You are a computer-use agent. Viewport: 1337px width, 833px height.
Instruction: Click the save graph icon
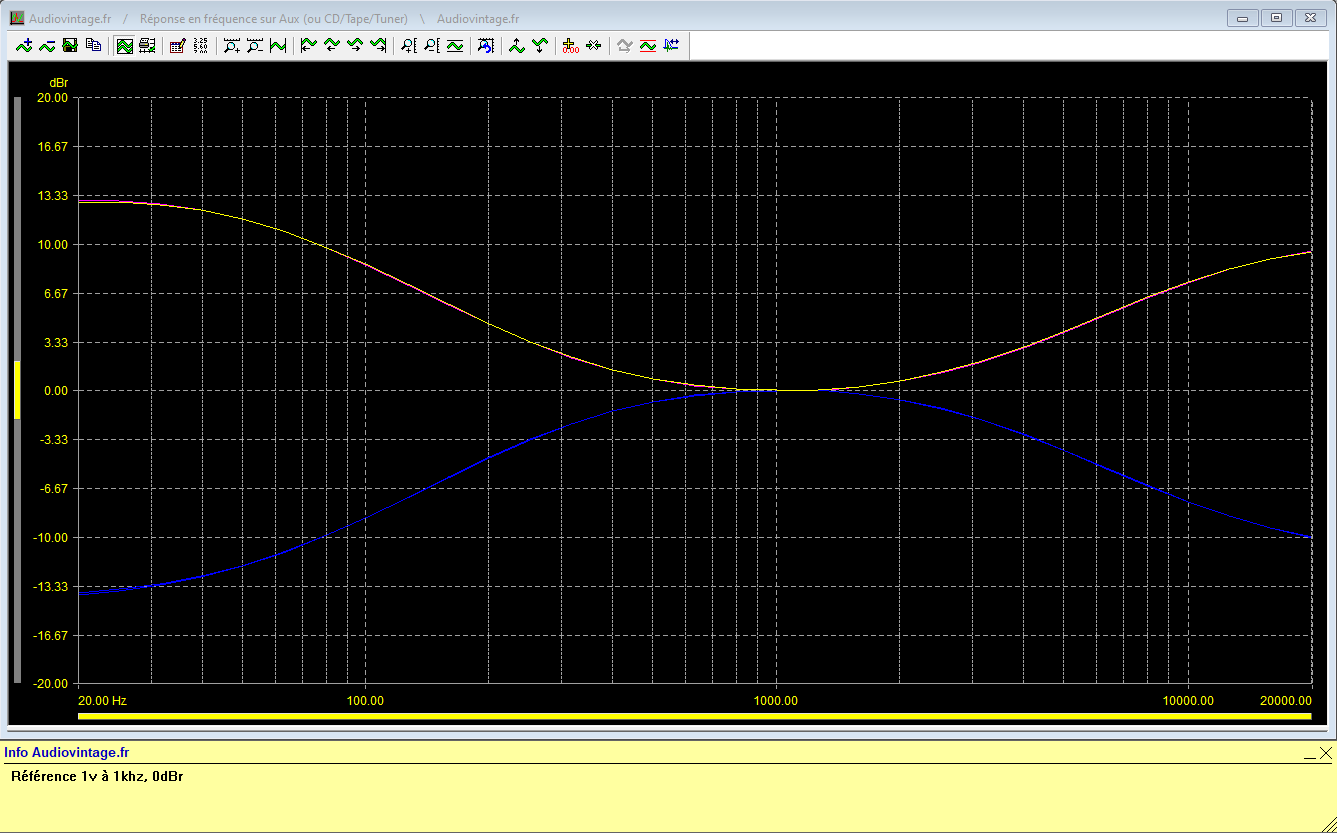click(x=70, y=45)
